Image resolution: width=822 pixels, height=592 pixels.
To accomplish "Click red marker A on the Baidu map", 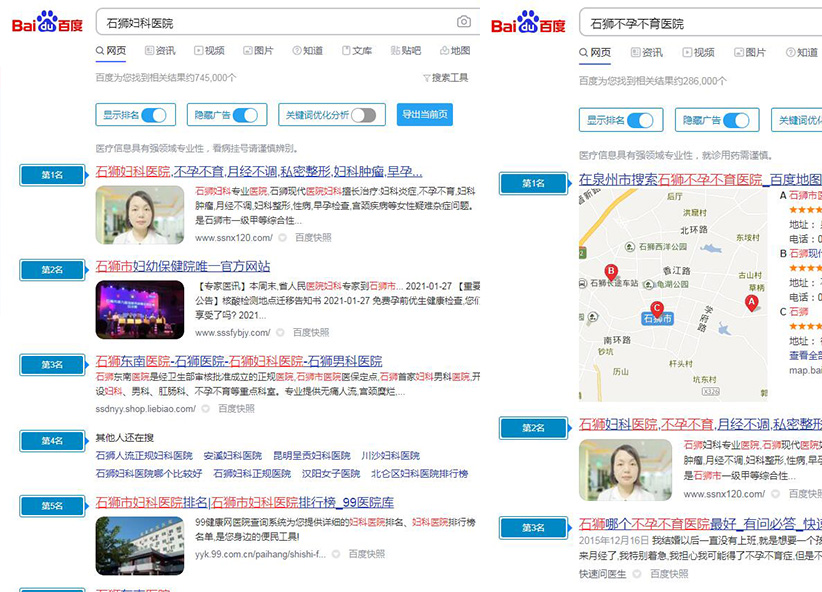I will tap(752, 303).
